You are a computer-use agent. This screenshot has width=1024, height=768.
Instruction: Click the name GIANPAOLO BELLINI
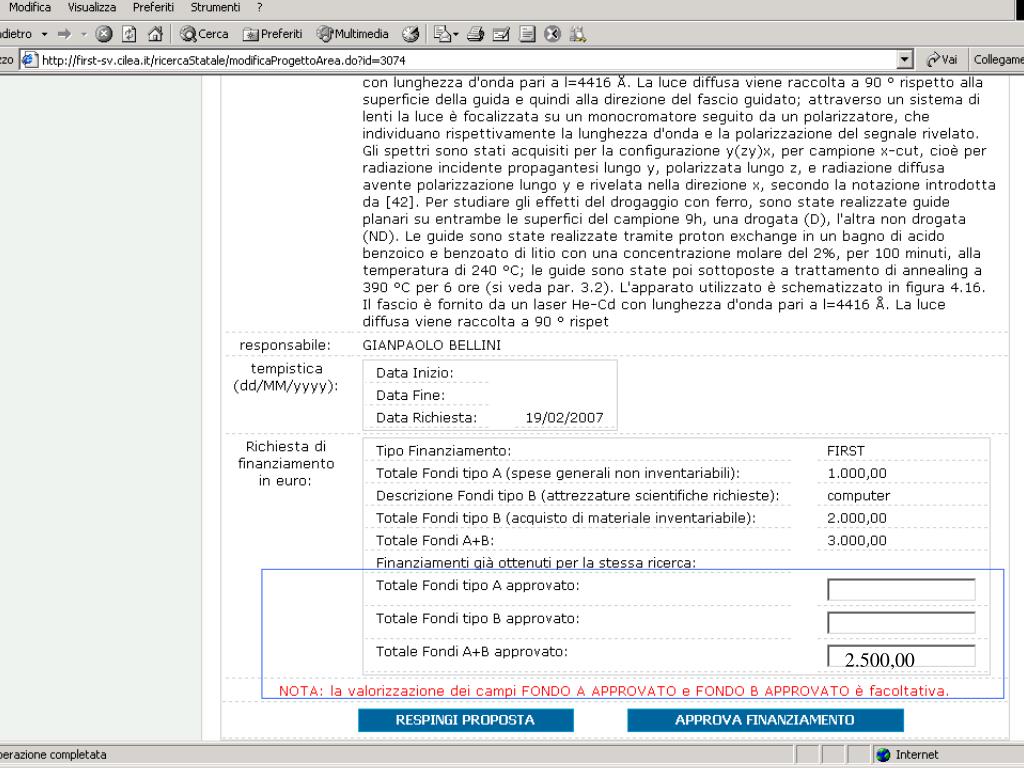click(432, 345)
